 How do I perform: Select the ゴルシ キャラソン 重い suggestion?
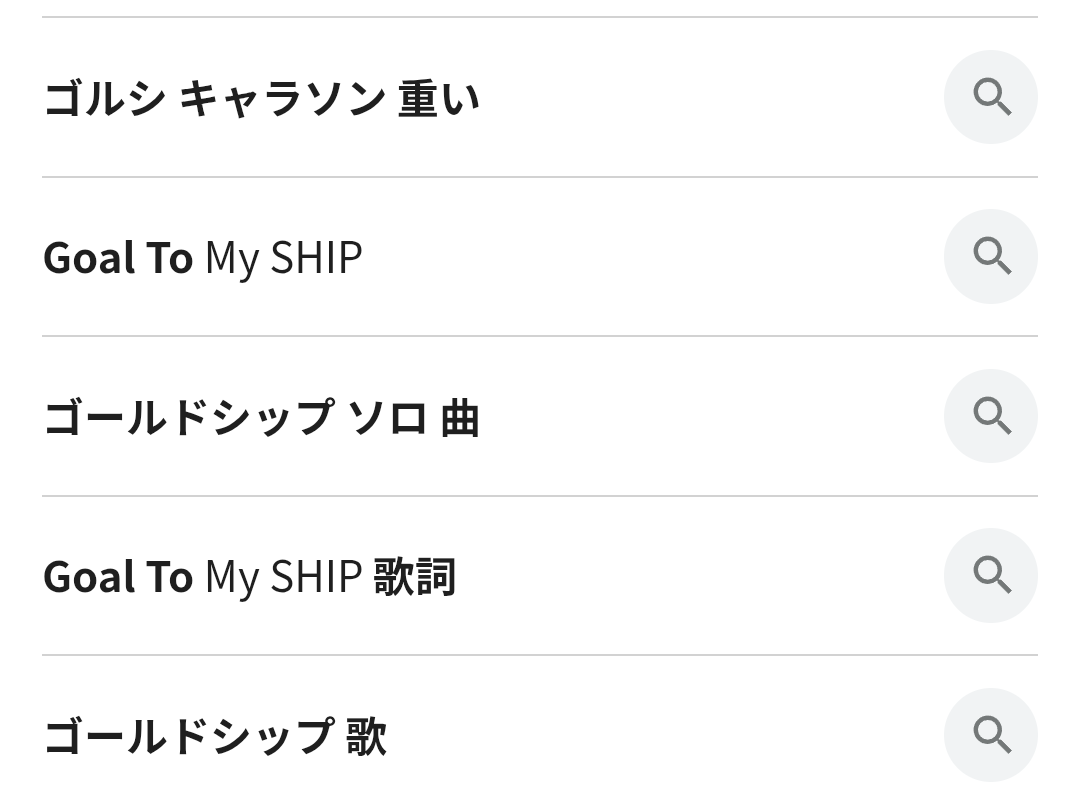262,98
